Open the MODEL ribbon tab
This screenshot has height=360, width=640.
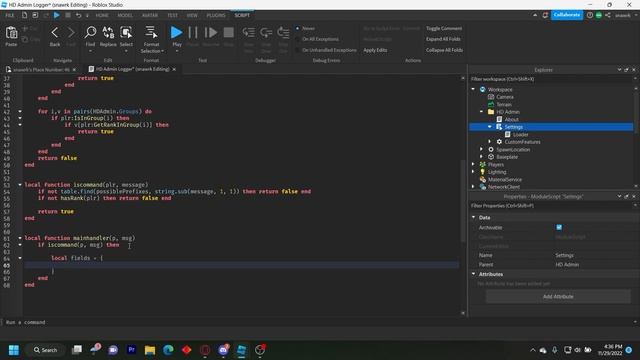[125, 15]
